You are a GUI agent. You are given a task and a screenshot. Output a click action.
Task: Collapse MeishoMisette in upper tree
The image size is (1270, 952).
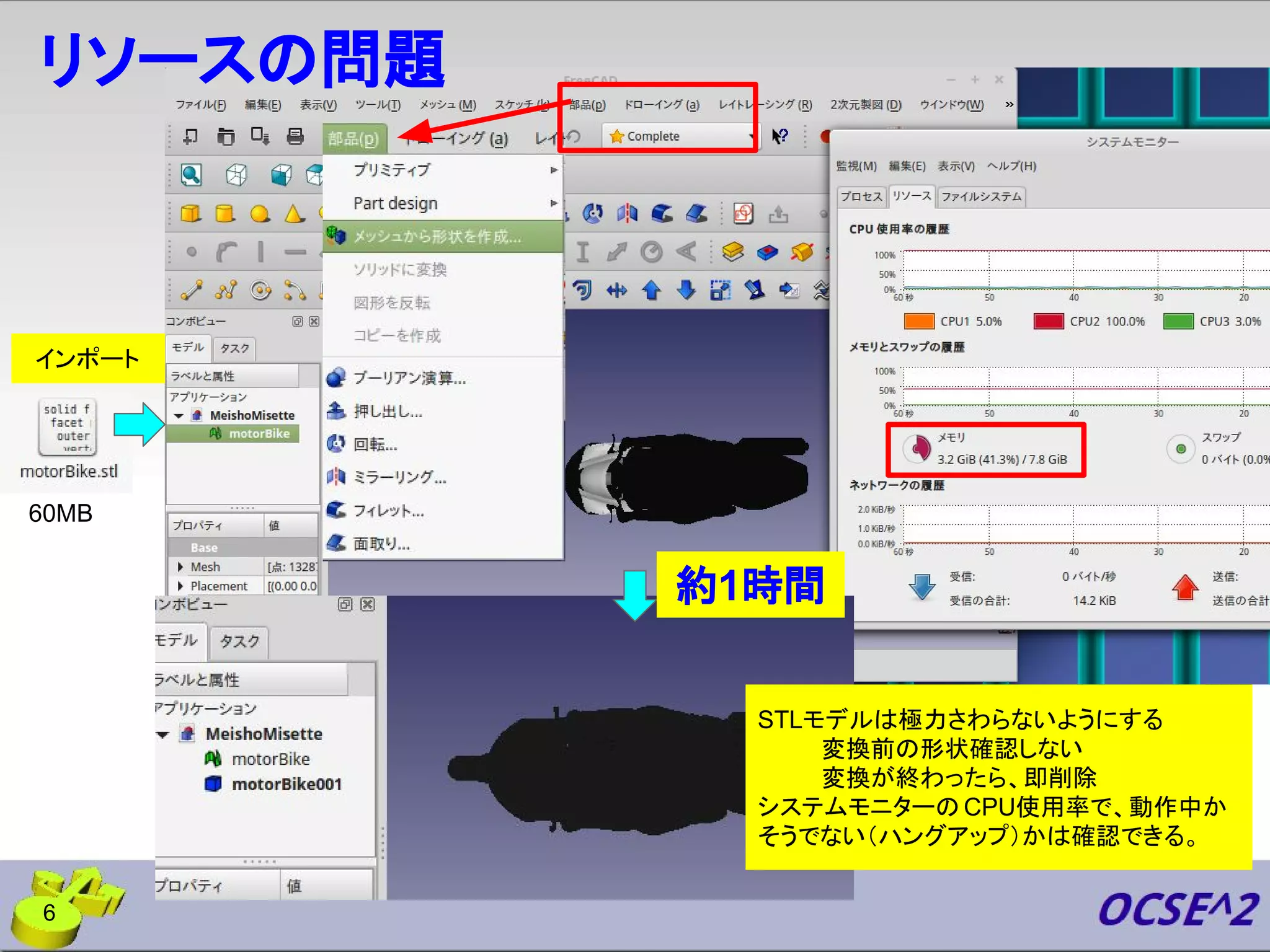(179, 415)
